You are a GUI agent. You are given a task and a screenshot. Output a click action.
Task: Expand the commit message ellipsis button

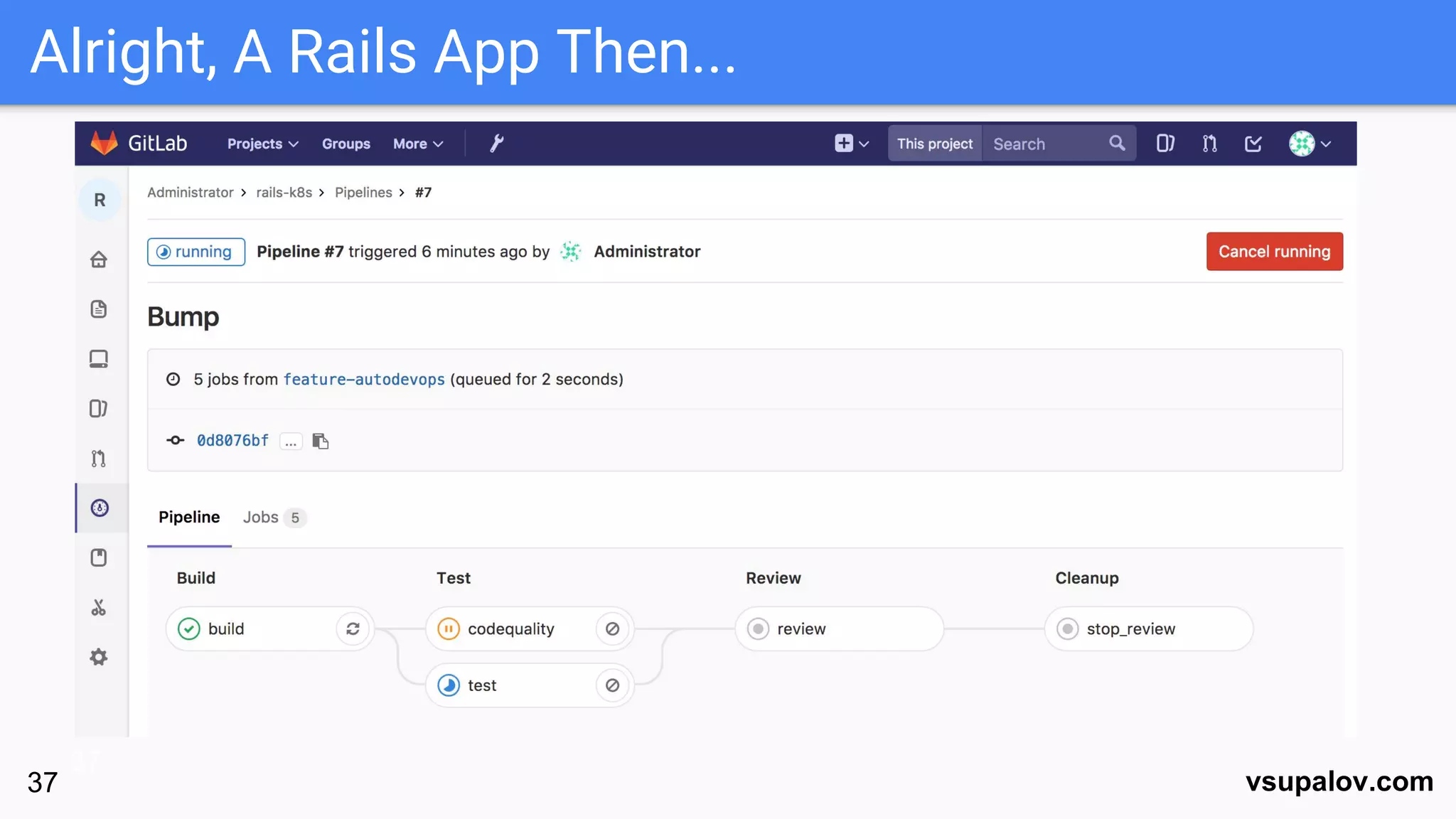(291, 441)
